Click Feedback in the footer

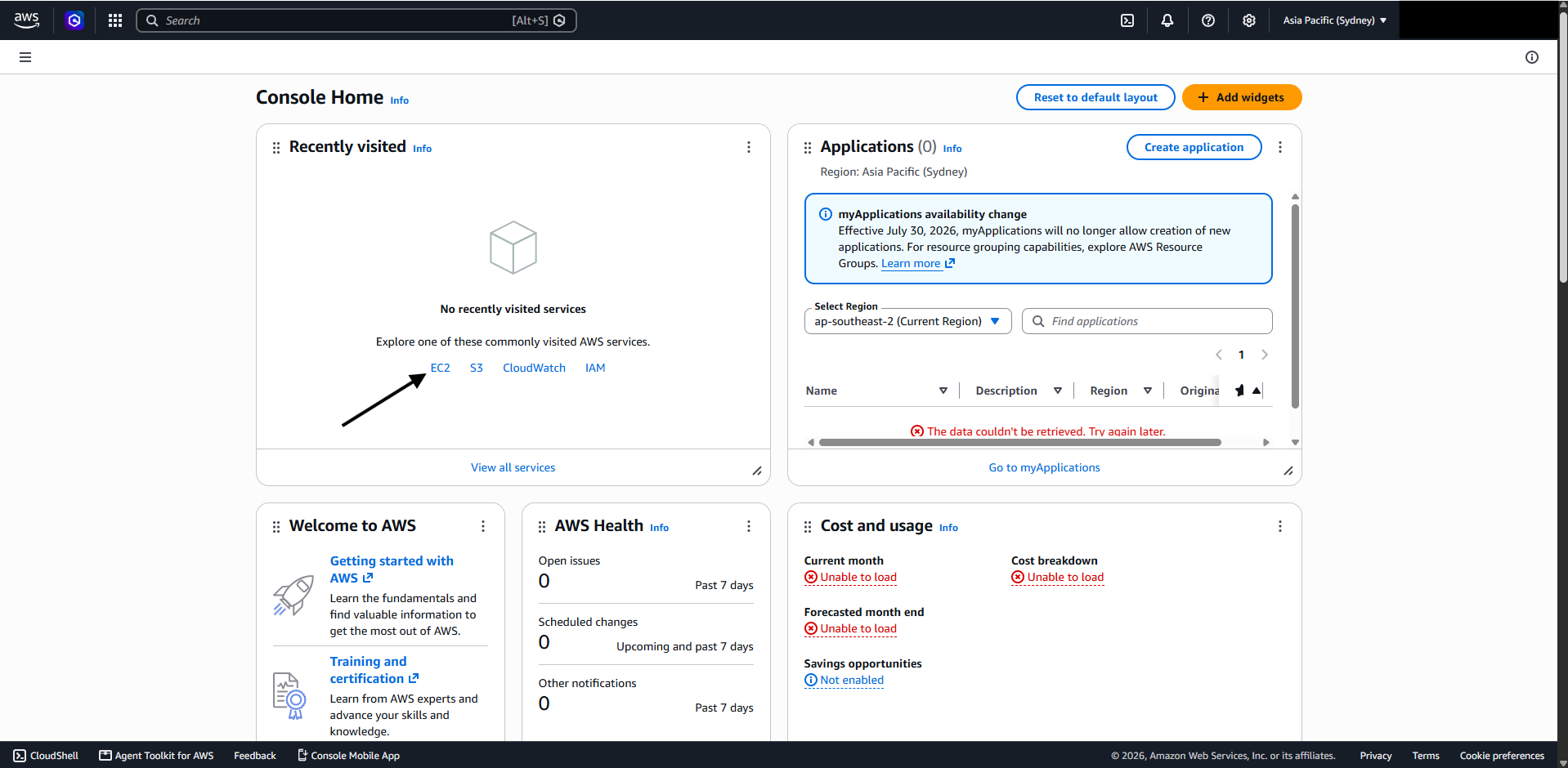click(x=255, y=756)
